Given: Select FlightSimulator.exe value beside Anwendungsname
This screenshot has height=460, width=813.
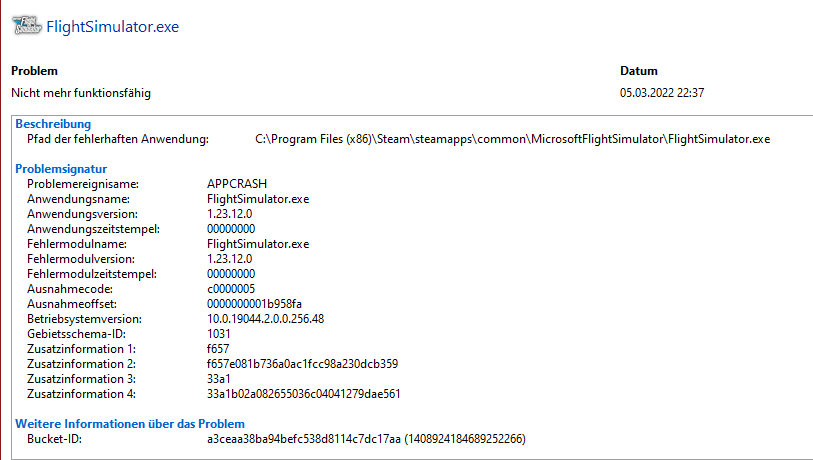Looking at the screenshot, I should click(x=258, y=199).
